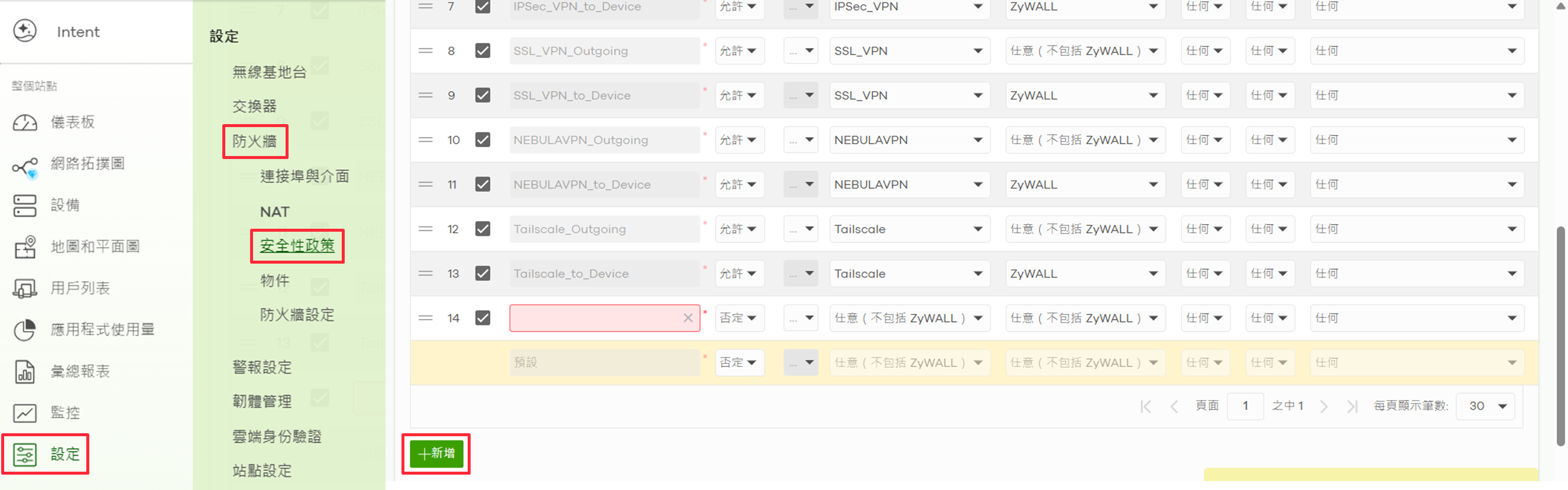Open 站點設定 menu item

point(262,470)
